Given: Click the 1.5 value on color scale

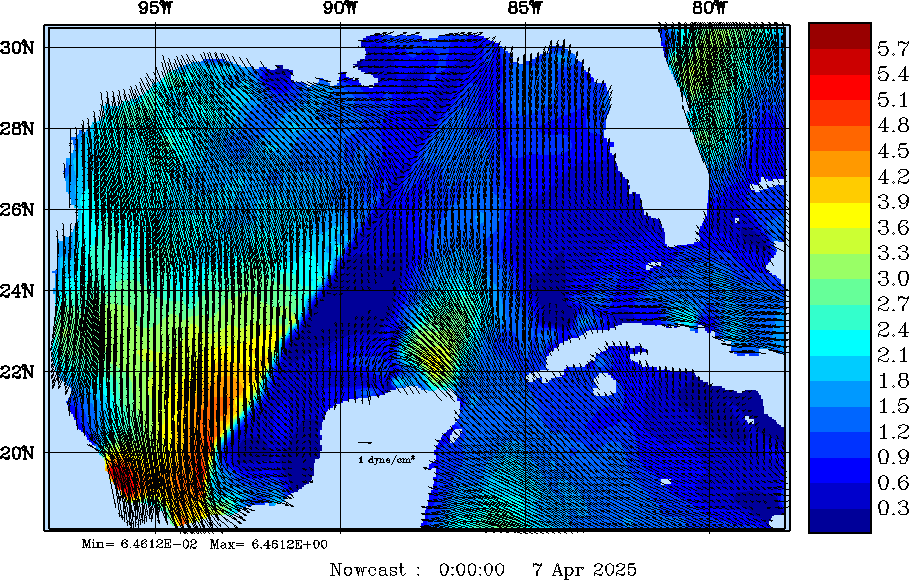Looking at the screenshot, I should tap(893, 406).
